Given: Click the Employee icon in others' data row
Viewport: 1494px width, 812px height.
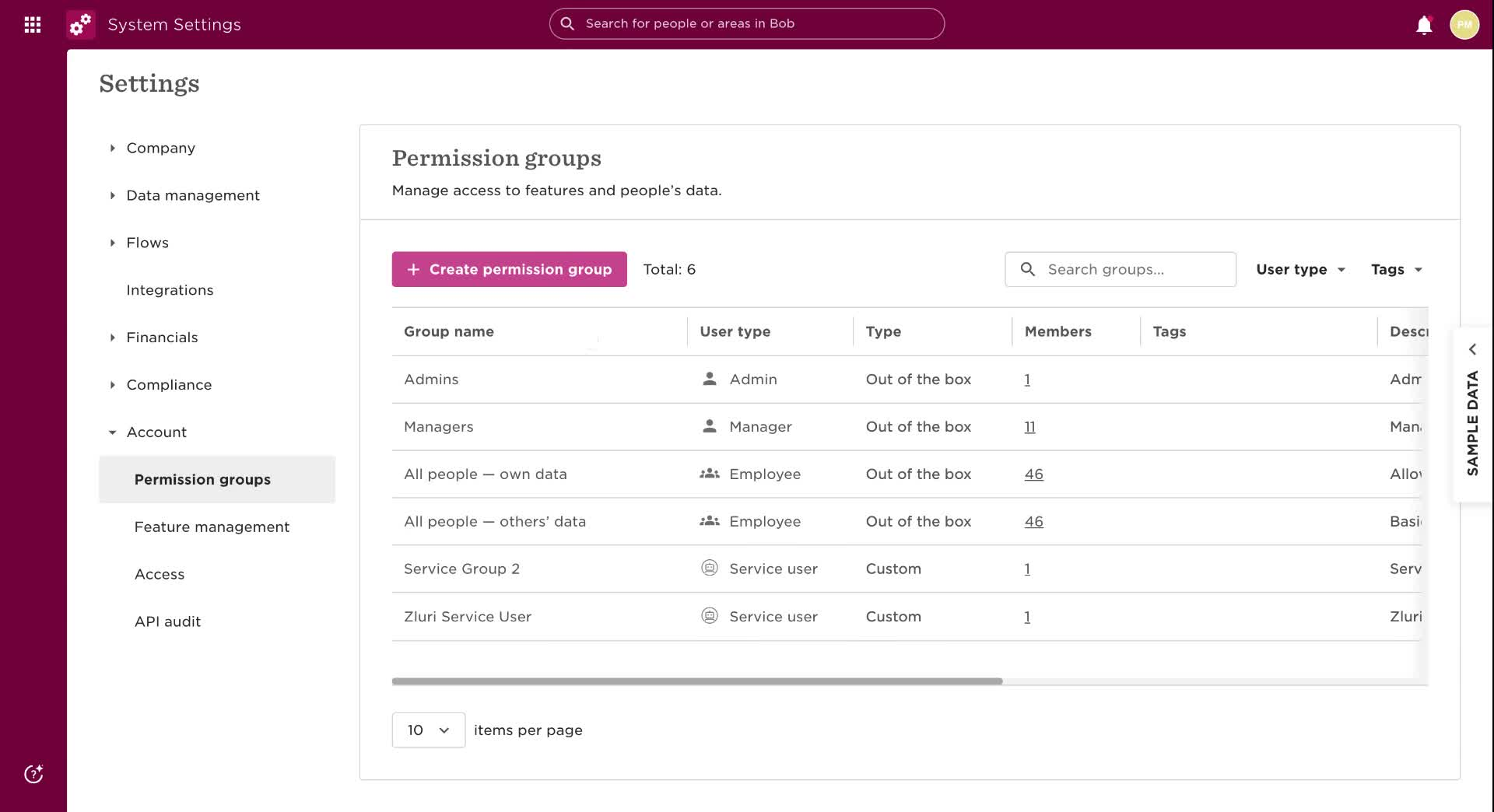Looking at the screenshot, I should coord(710,521).
